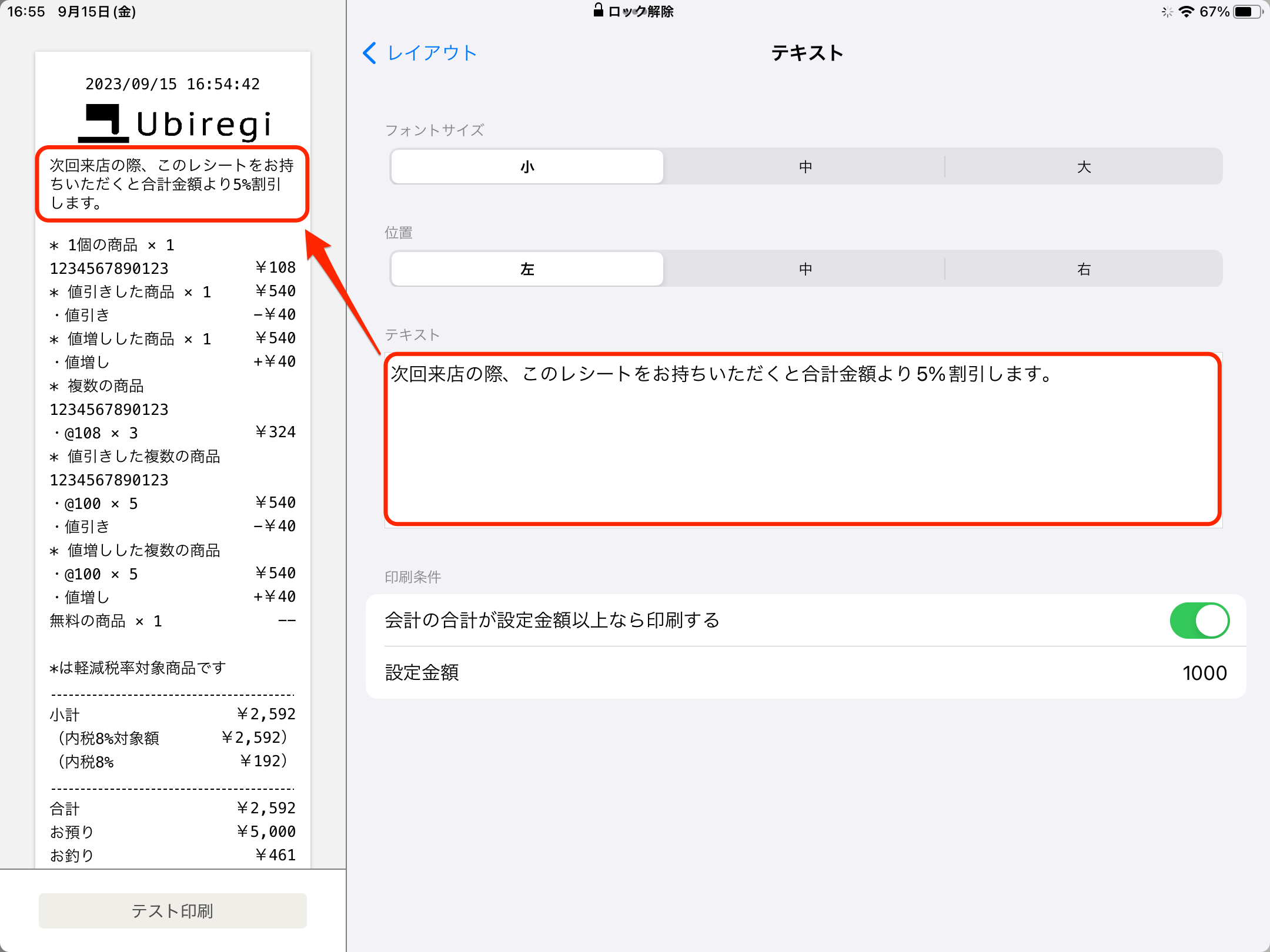Edit the receipt message text field

point(803,440)
